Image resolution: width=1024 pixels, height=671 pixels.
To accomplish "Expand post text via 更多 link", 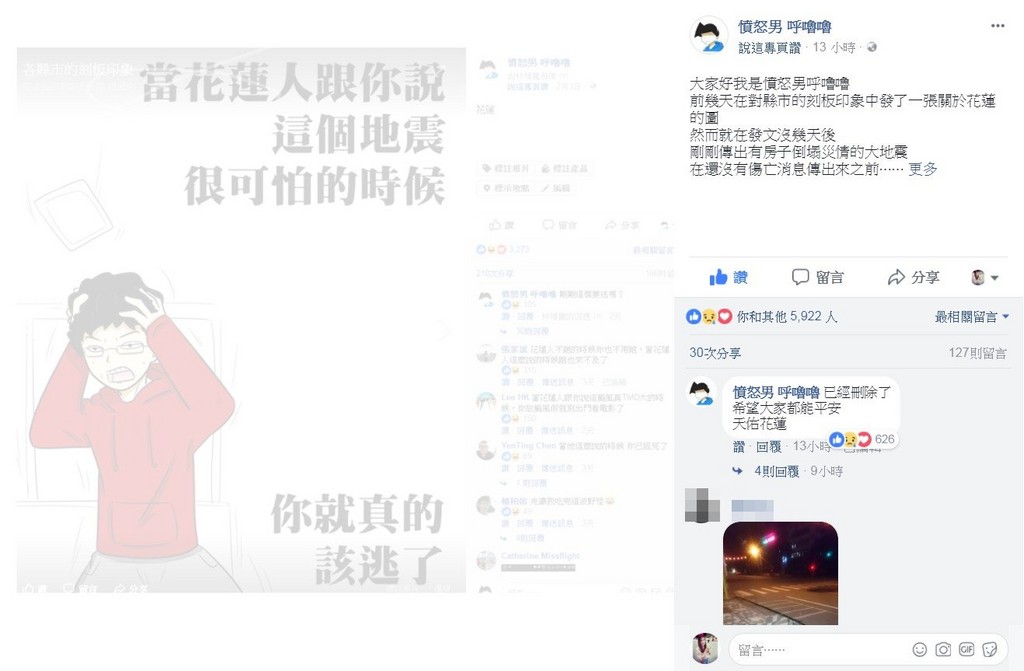I will 923,169.
